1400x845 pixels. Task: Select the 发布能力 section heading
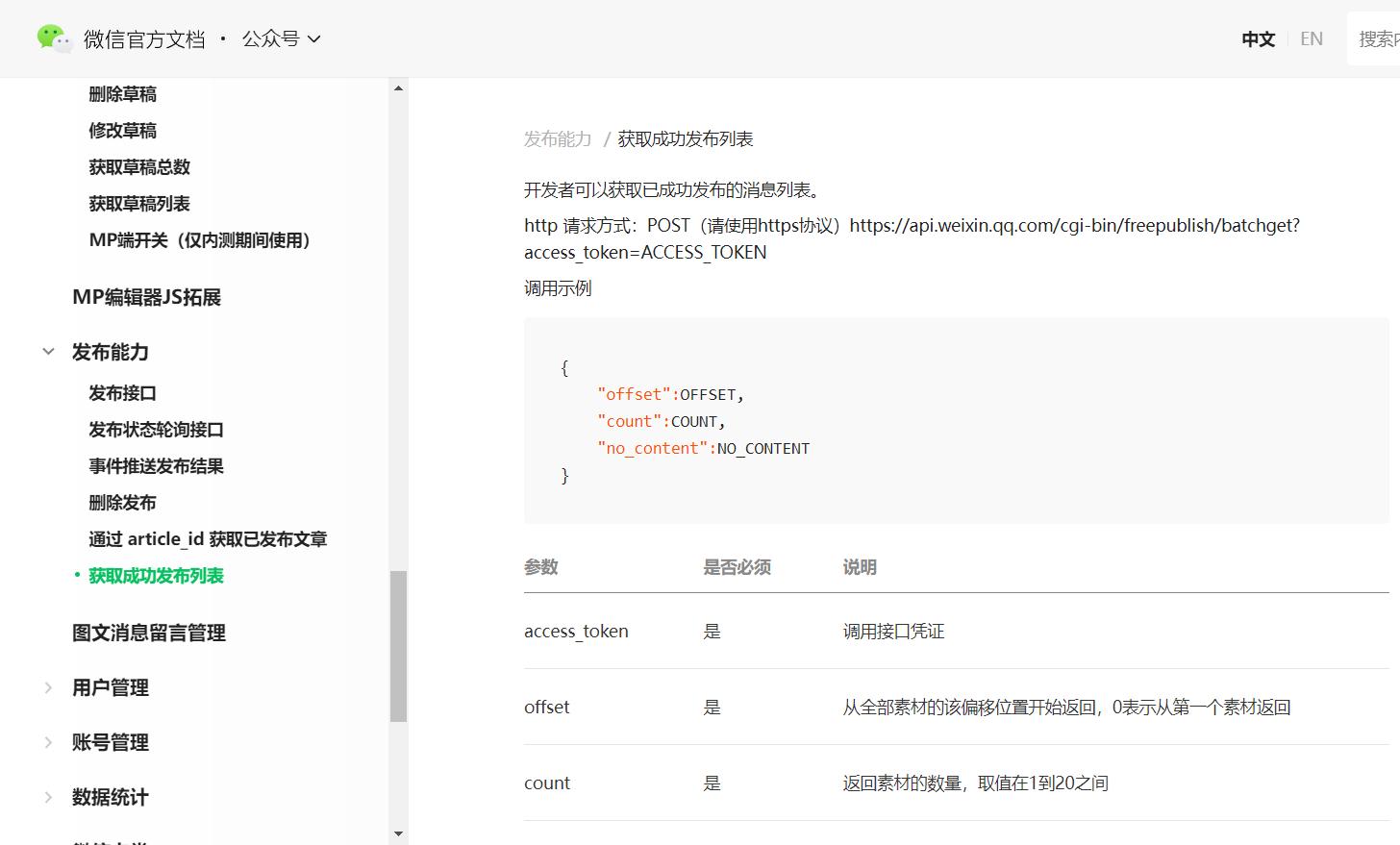[x=111, y=352]
